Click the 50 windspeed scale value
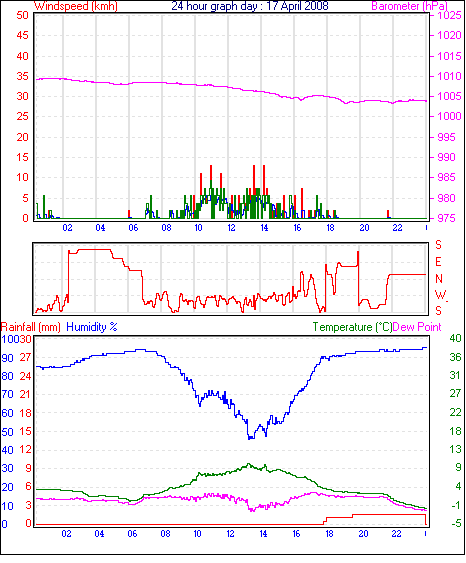The height and width of the screenshot is (563, 466). click(x=22, y=15)
